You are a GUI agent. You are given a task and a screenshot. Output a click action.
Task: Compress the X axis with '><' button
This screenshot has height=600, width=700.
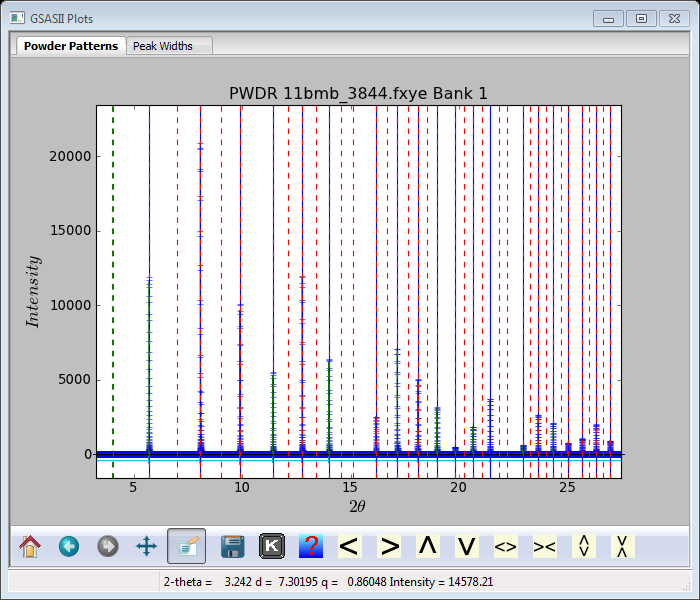545,546
